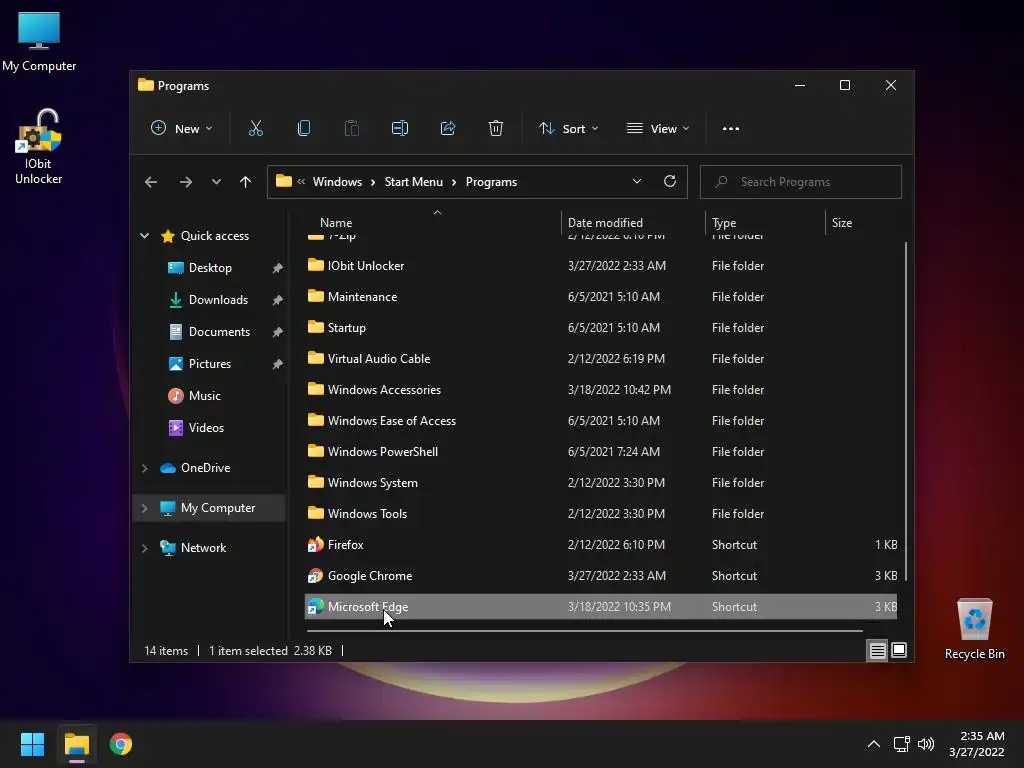Select the Firefox shortcut icon
The width and height of the screenshot is (1024, 768).
[315, 545]
